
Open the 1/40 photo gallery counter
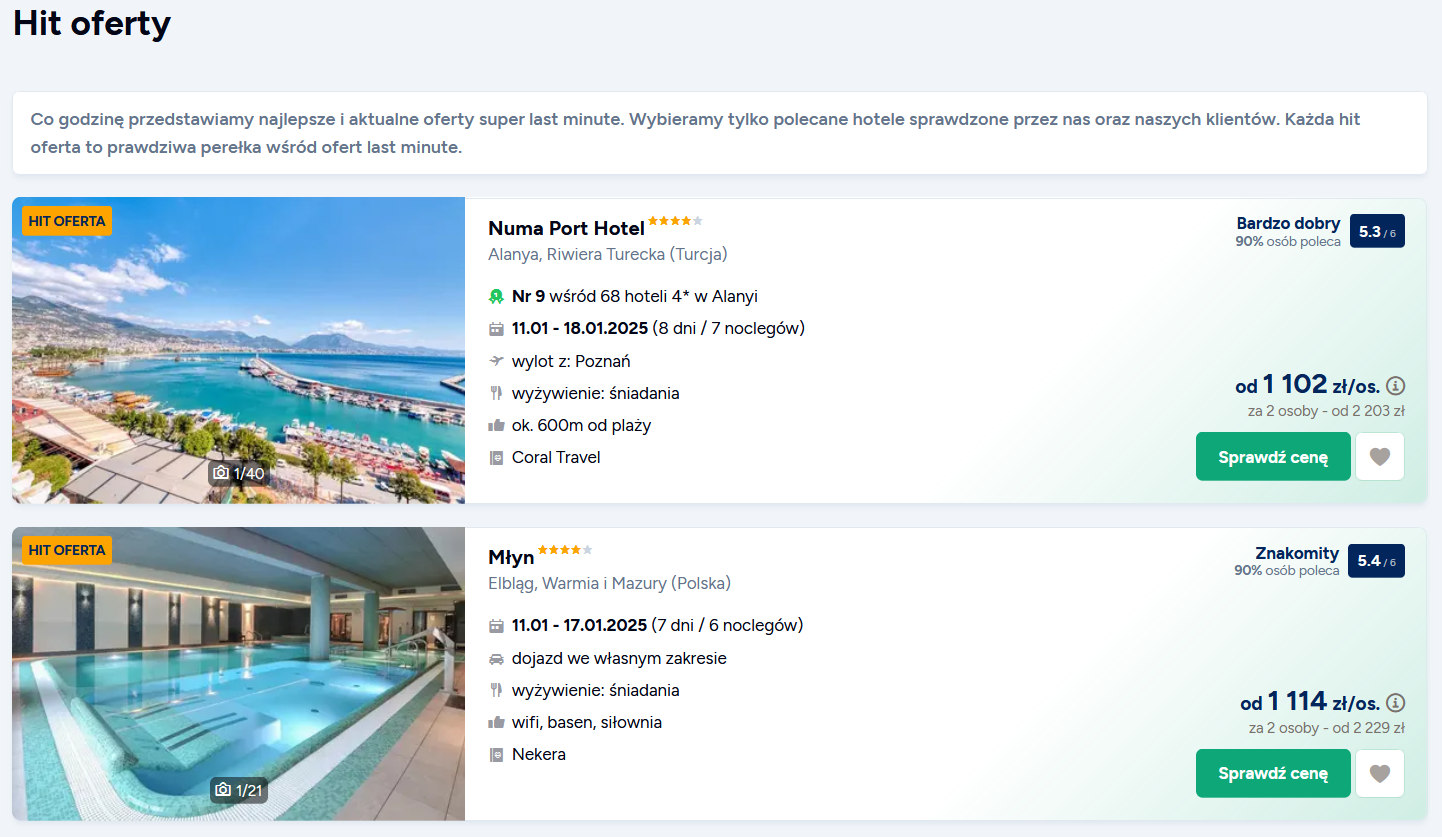[239, 473]
